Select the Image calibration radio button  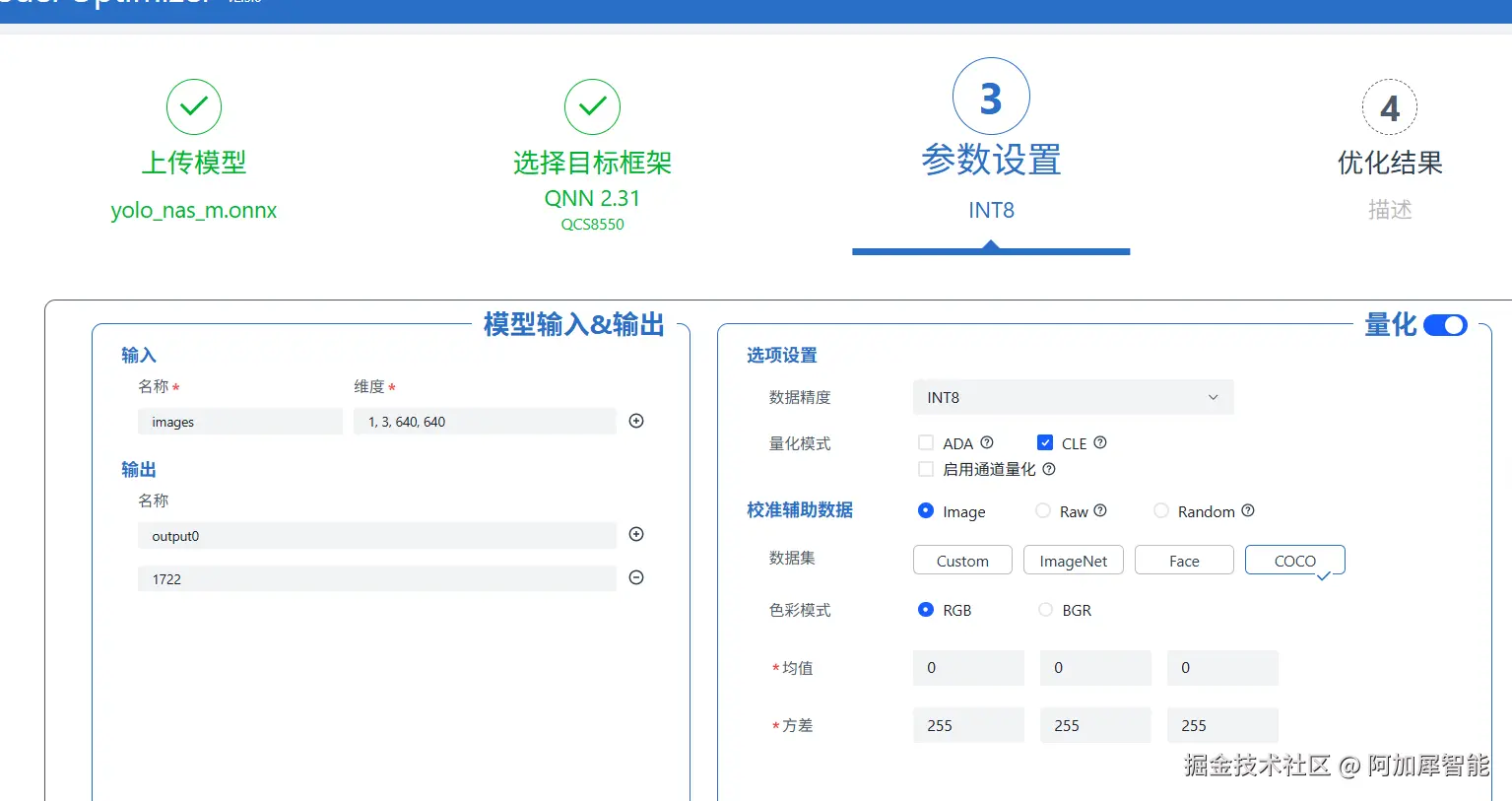(x=926, y=510)
